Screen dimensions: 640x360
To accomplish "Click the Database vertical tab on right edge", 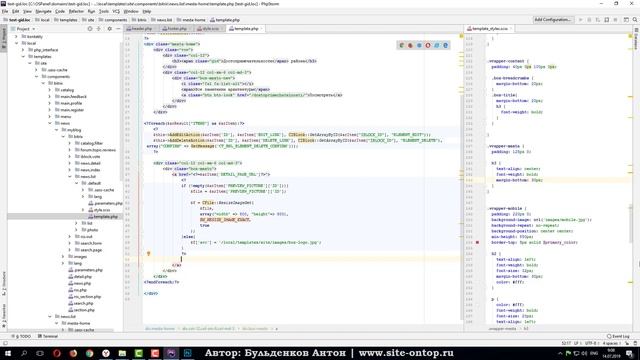I will [636, 39].
